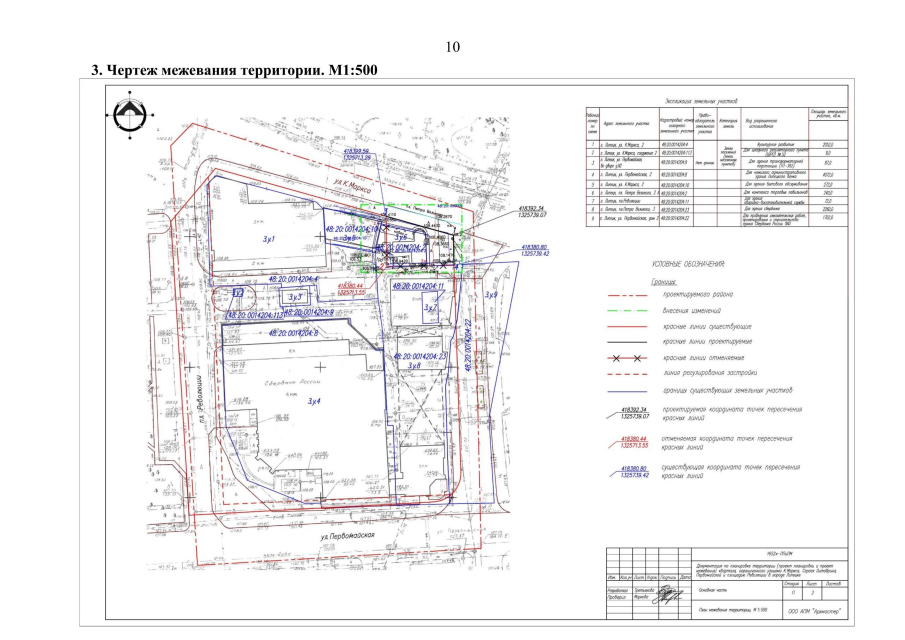905x640 pixels.
Task: Click the page number 10
Action: pyautogui.click(x=452, y=47)
